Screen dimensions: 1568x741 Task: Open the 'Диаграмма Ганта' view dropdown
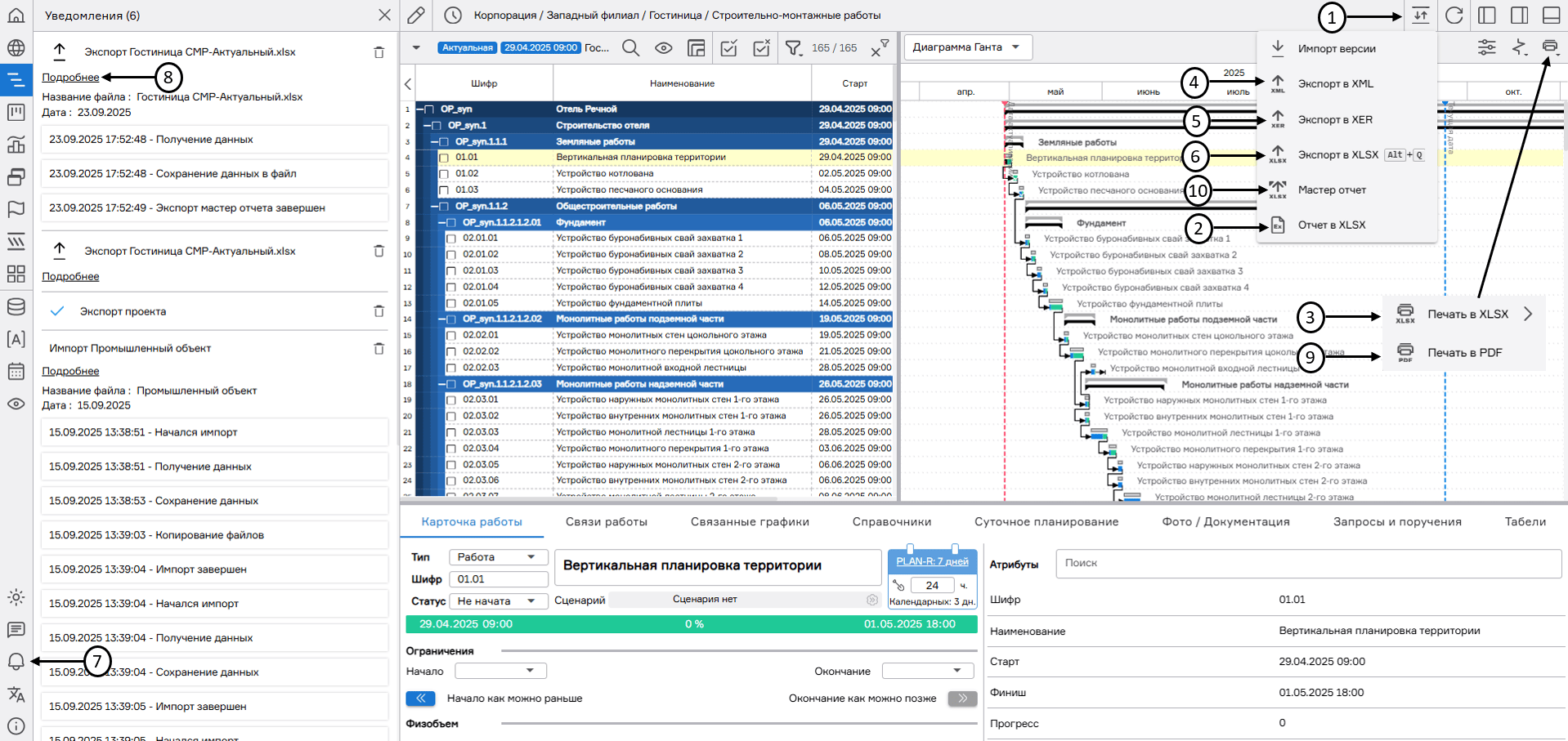coord(966,47)
